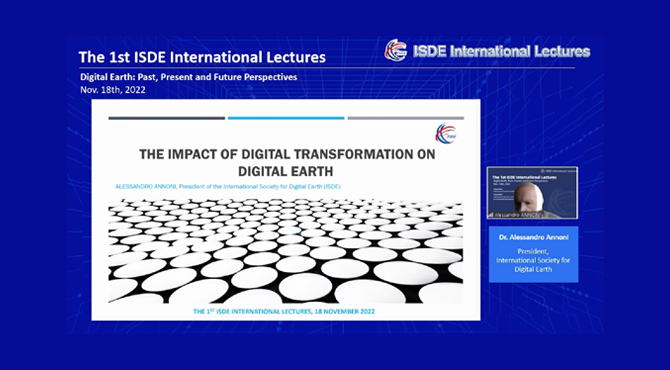Click the dark gray bar atop the slide

tap(167, 118)
